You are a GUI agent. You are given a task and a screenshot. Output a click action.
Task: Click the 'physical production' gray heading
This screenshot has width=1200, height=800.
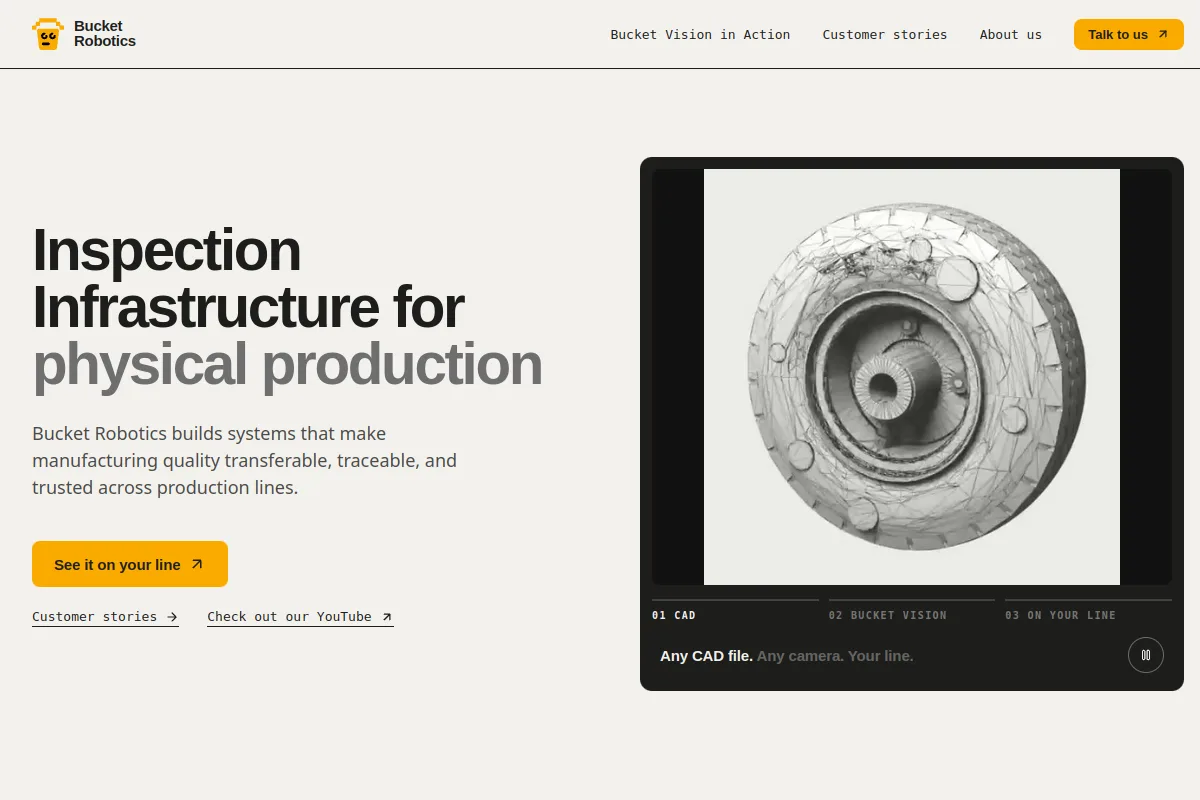[x=288, y=364]
